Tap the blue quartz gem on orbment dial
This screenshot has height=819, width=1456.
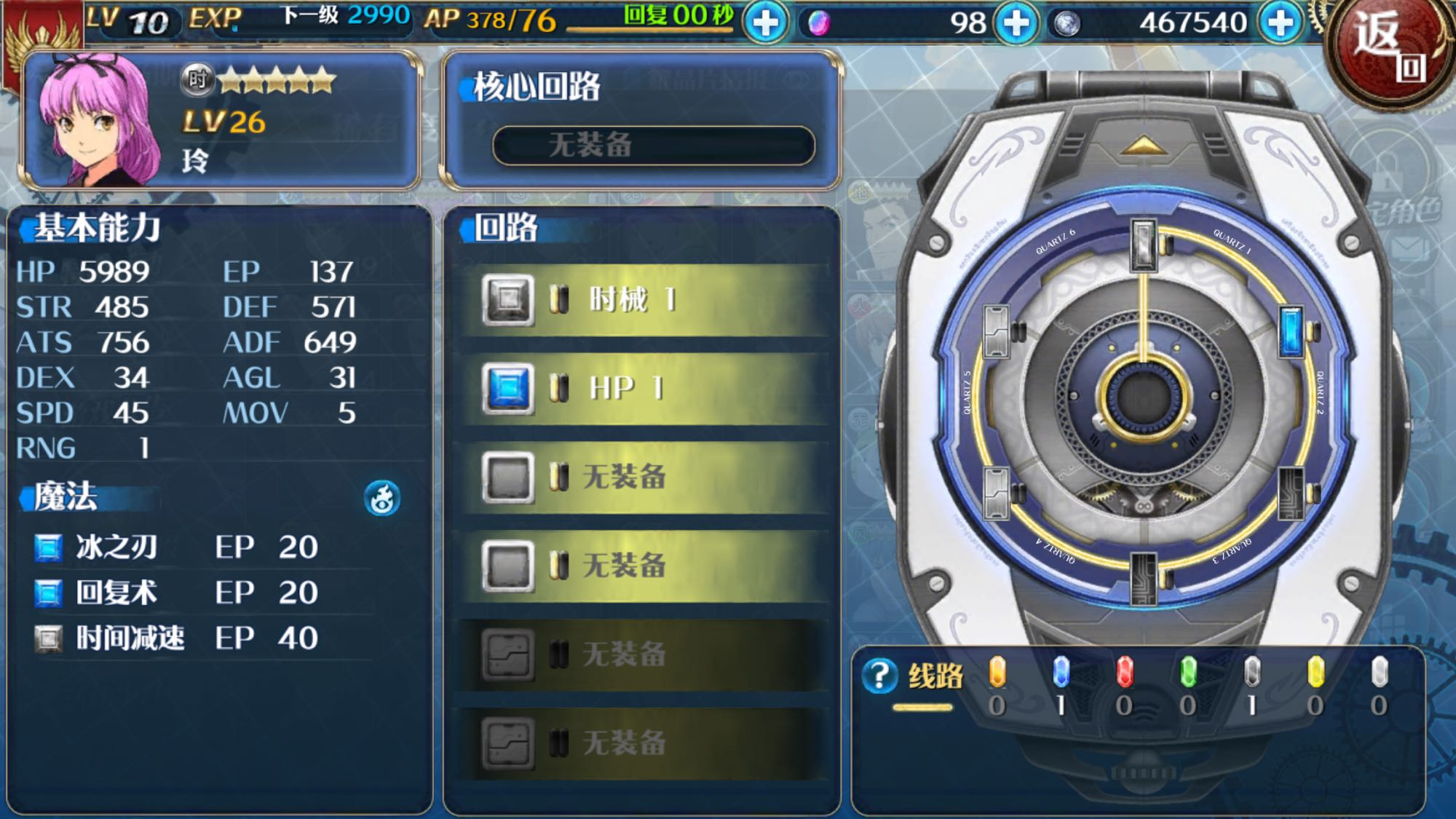1291,332
